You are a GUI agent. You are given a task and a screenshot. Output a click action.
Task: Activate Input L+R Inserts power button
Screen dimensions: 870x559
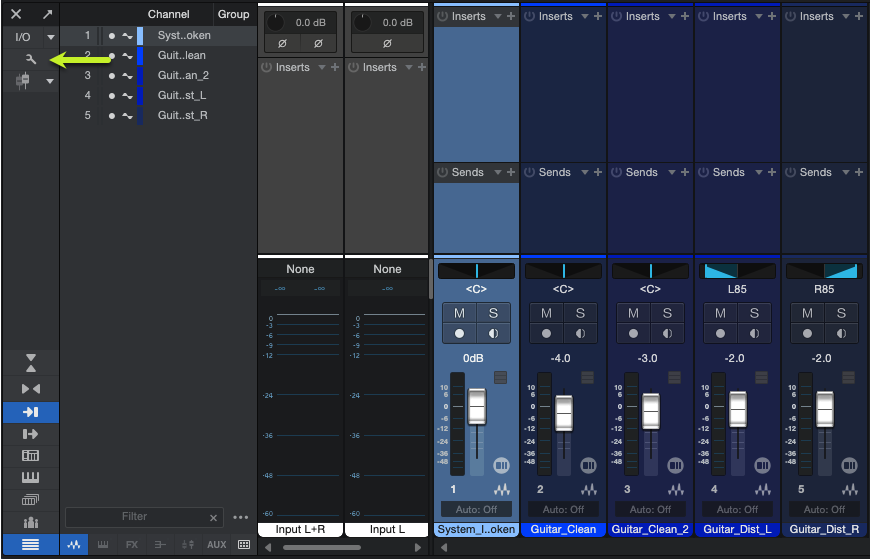[267, 67]
